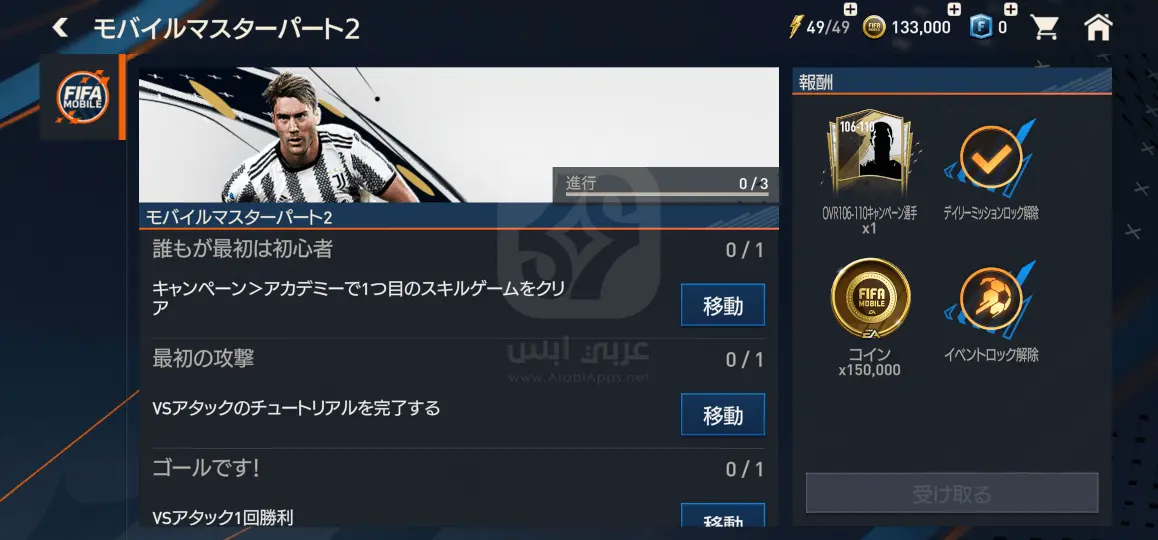
Task: Select the FIFA Mobile sidebar tab icon
Action: [83, 97]
